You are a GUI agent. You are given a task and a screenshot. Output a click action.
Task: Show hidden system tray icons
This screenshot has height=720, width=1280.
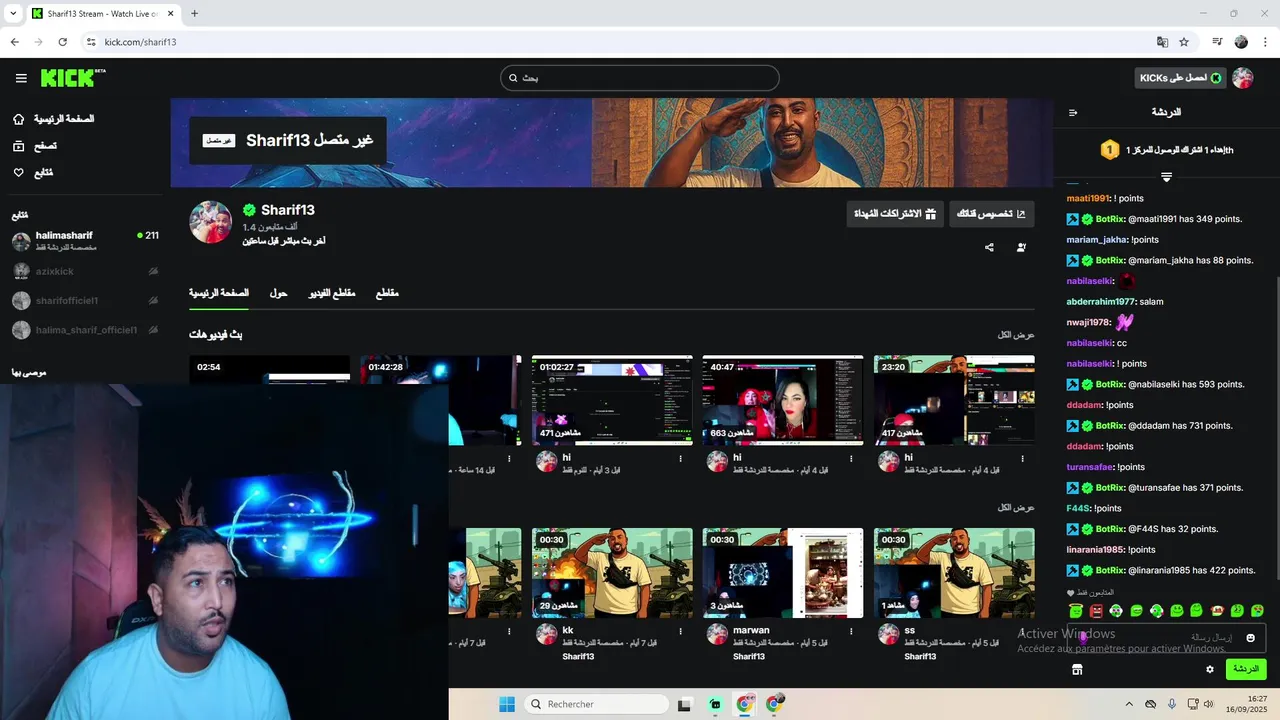pyautogui.click(x=1129, y=704)
